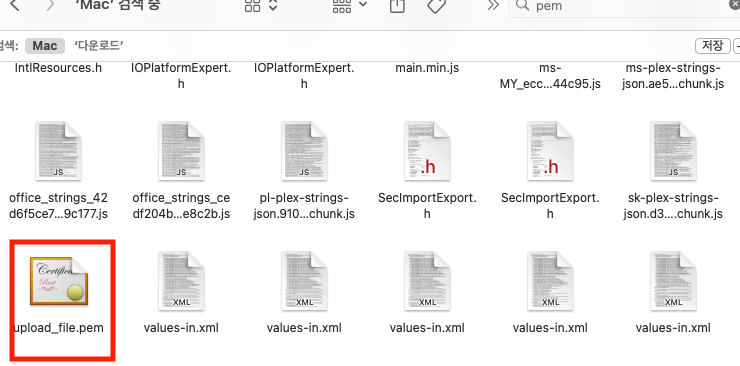
Task: Show more toolbar items via double chevron
Action: point(493,5)
